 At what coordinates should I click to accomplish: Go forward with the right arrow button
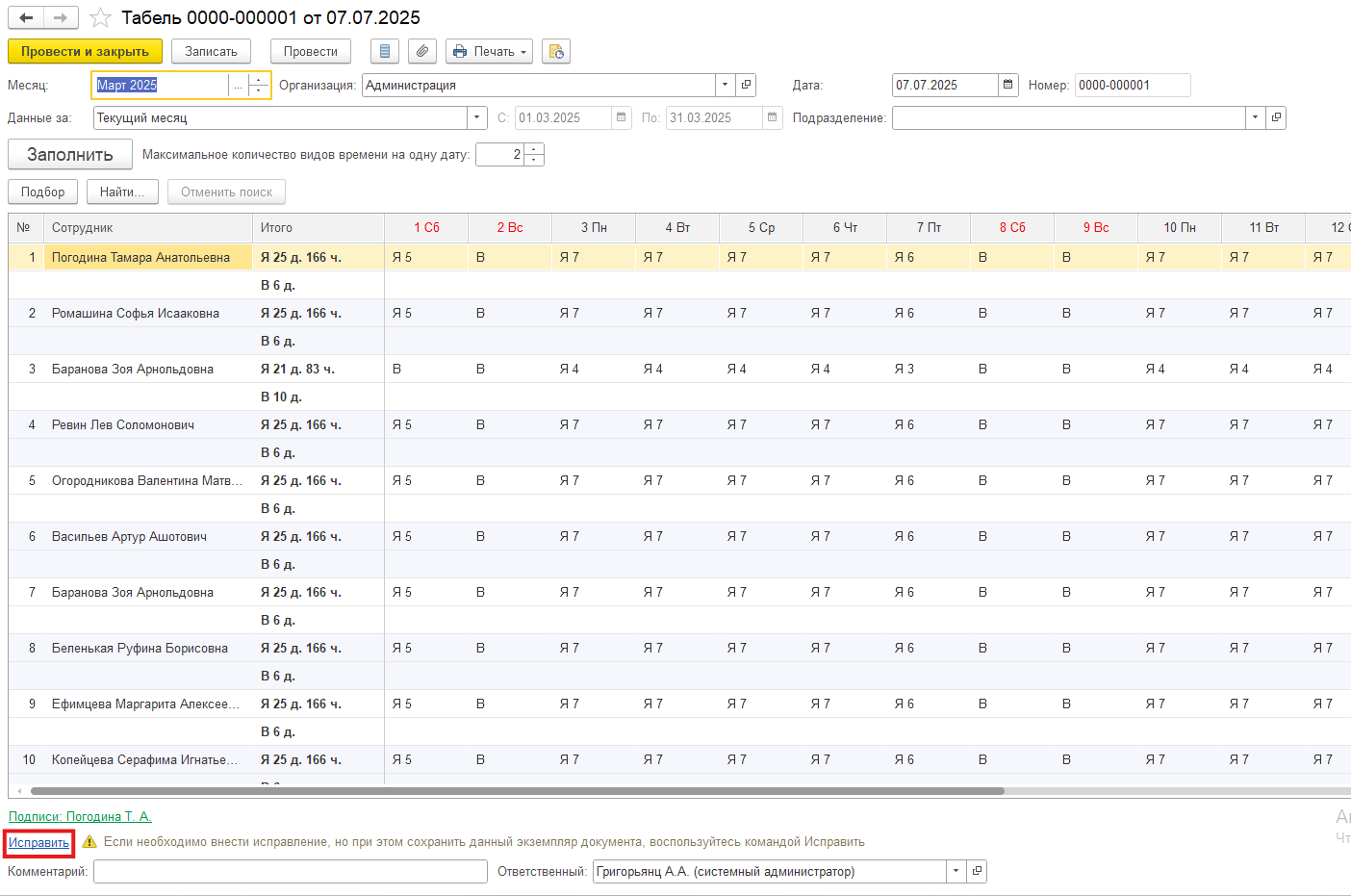(x=61, y=17)
